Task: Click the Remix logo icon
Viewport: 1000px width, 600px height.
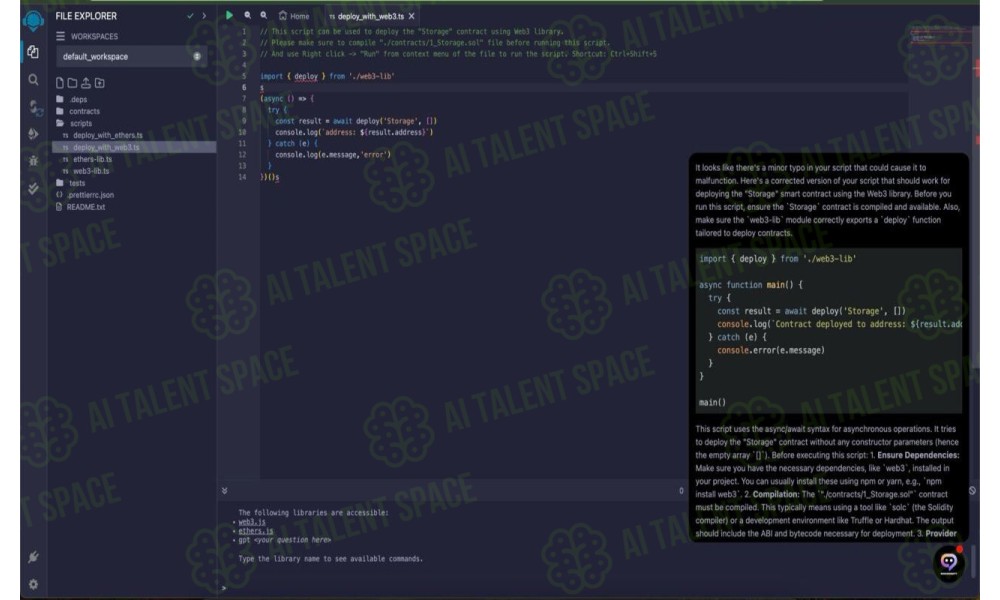Action: (33, 21)
